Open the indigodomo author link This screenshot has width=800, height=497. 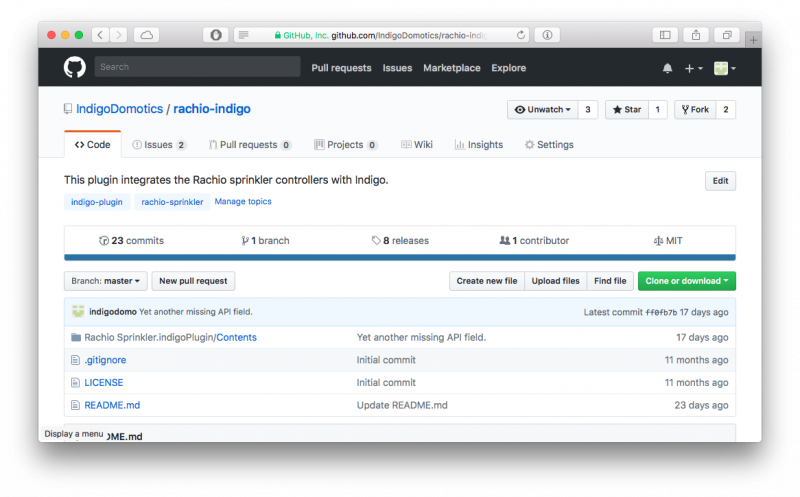click(113, 312)
